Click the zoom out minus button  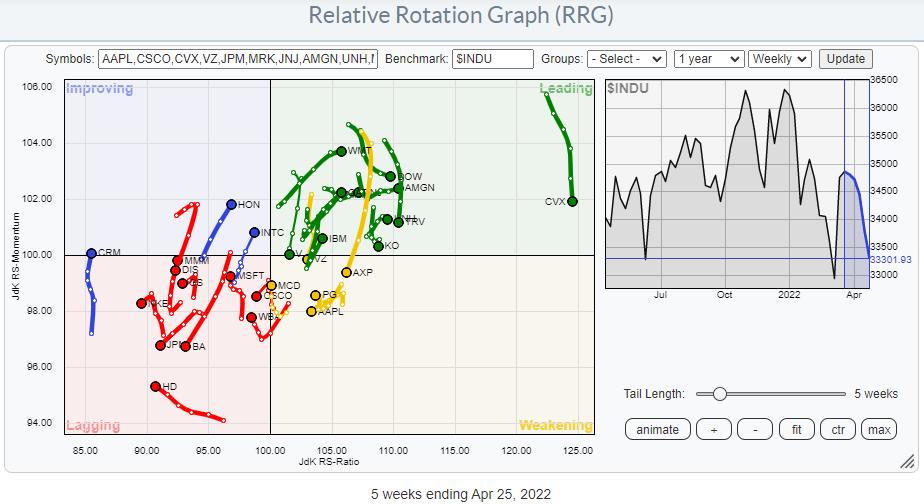(x=755, y=429)
